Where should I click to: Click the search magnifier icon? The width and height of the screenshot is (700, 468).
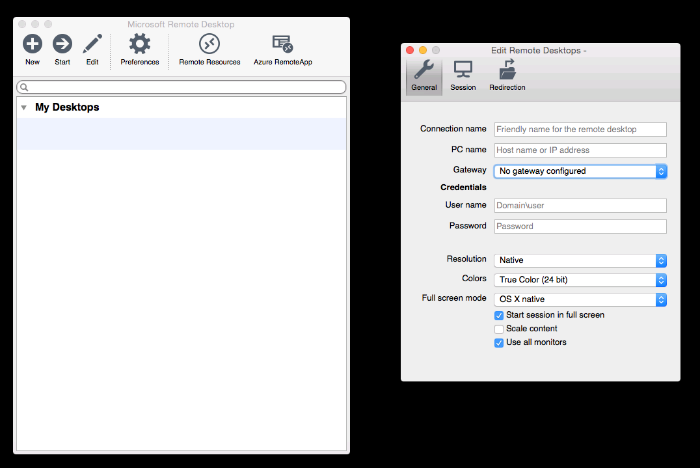(x=24, y=87)
